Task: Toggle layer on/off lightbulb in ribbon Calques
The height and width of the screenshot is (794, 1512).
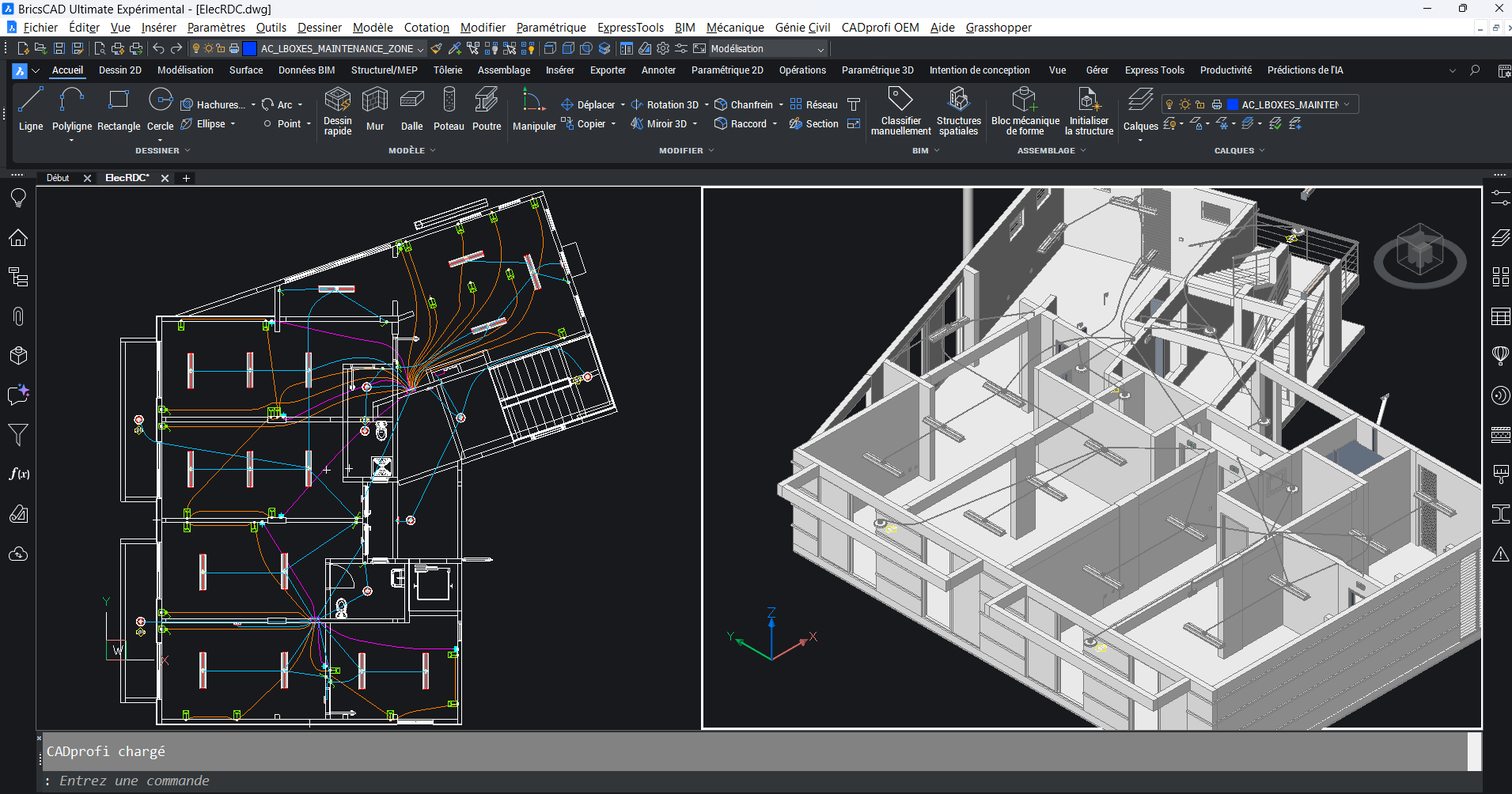Action: [x=1169, y=104]
